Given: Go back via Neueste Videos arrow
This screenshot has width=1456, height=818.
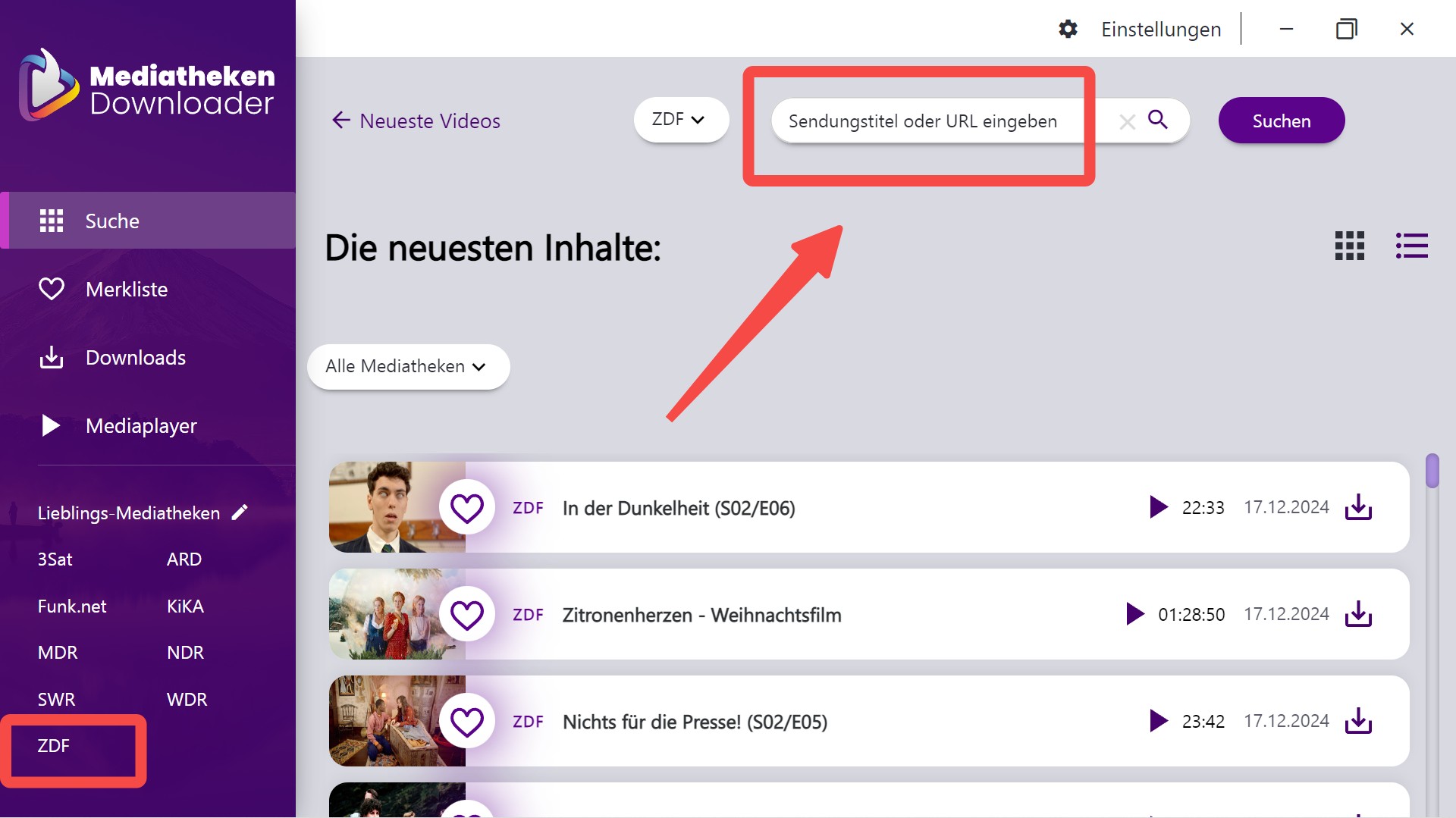Looking at the screenshot, I should (341, 121).
